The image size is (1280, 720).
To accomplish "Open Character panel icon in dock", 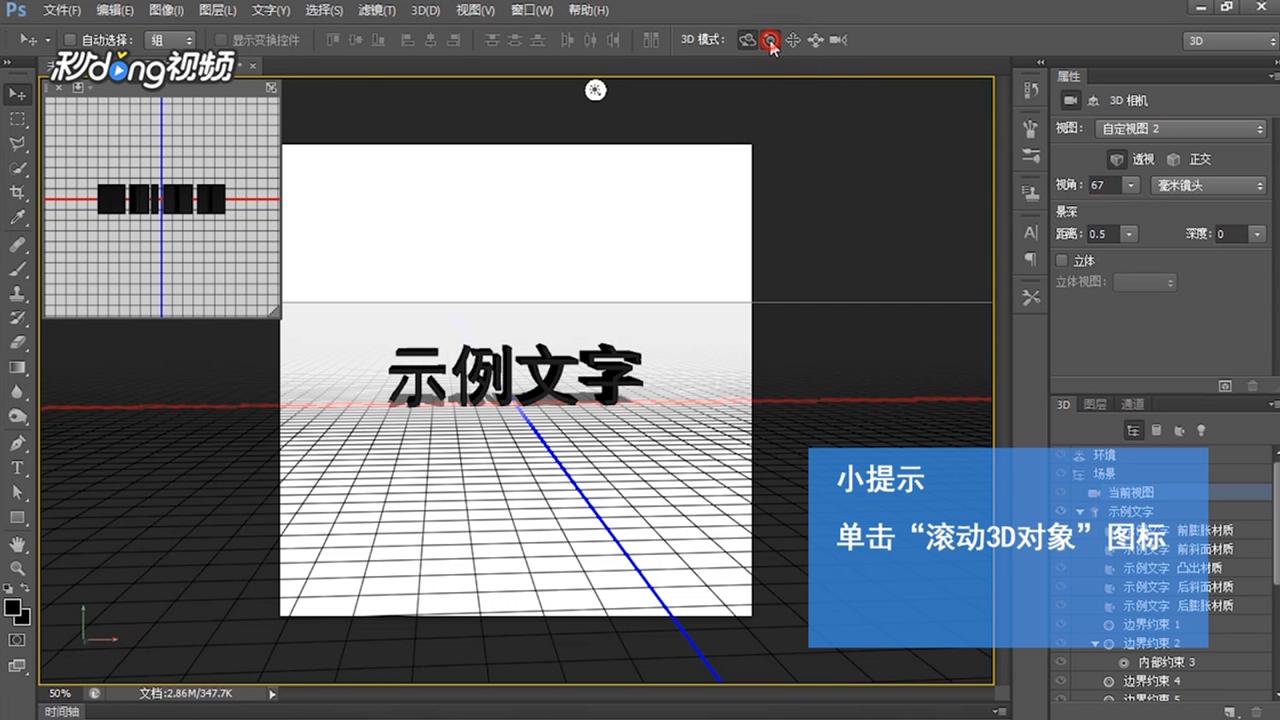I will pos(1031,232).
